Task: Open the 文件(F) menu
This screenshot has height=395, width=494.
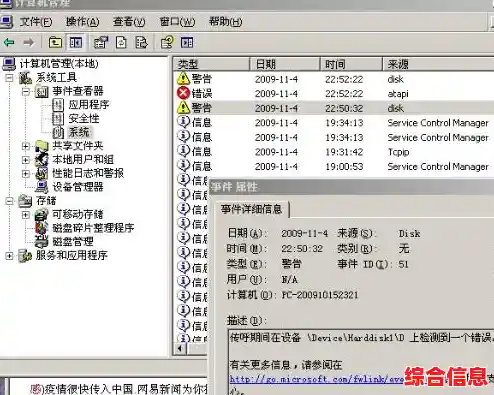Action: [x=36, y=22]
